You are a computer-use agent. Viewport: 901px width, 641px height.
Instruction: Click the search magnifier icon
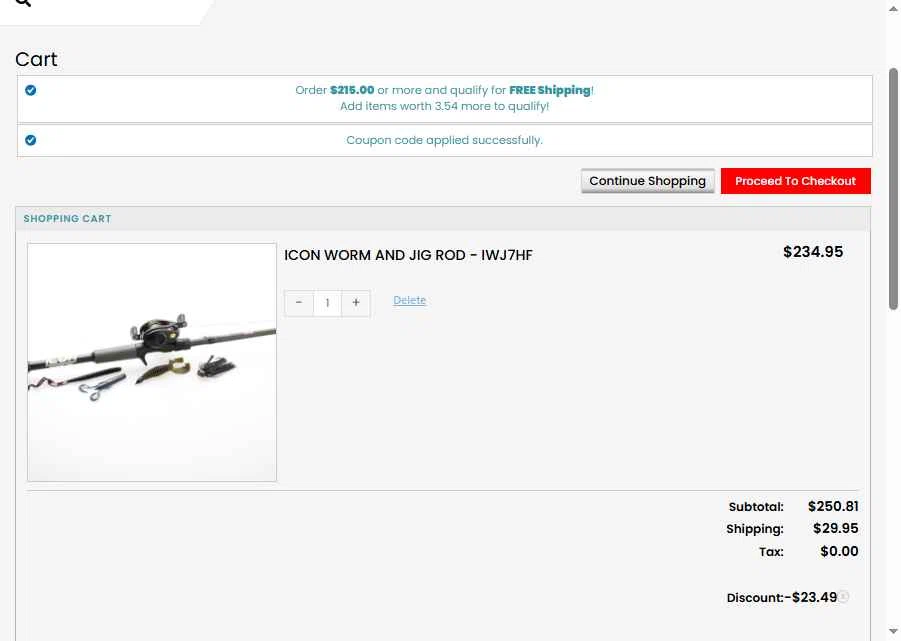tap(22, 2)
